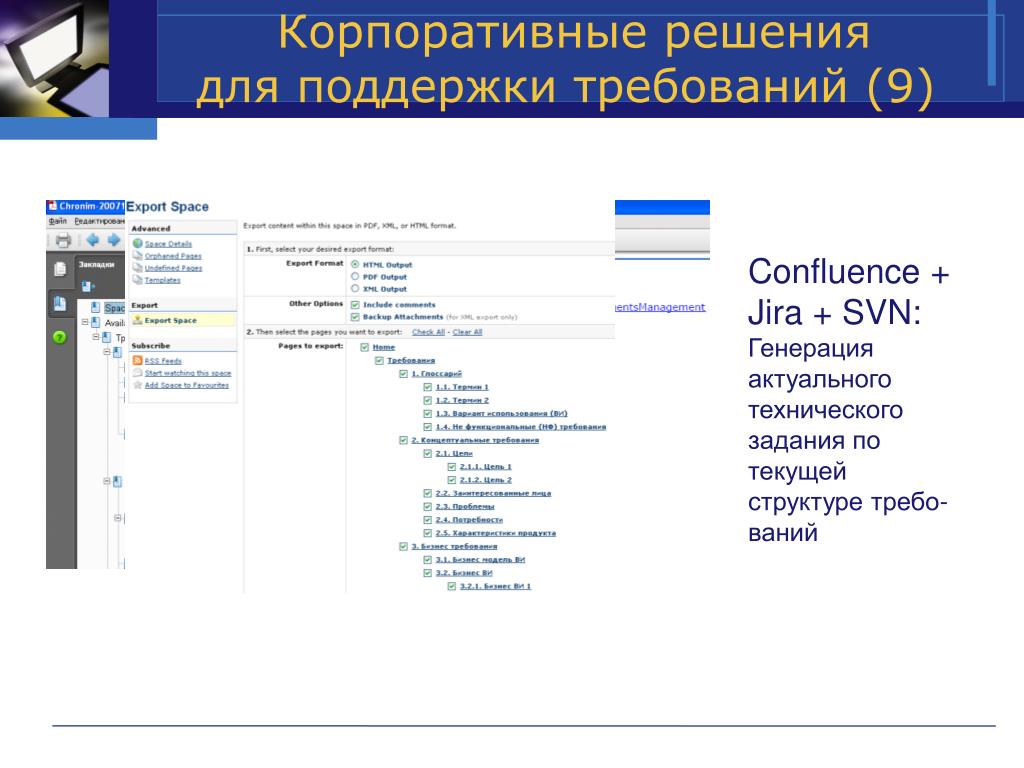Image resolution: width=1024 pixels, height=768 pixels.
Task: Open the RSS Feeds link
Action: coord(163,360)
